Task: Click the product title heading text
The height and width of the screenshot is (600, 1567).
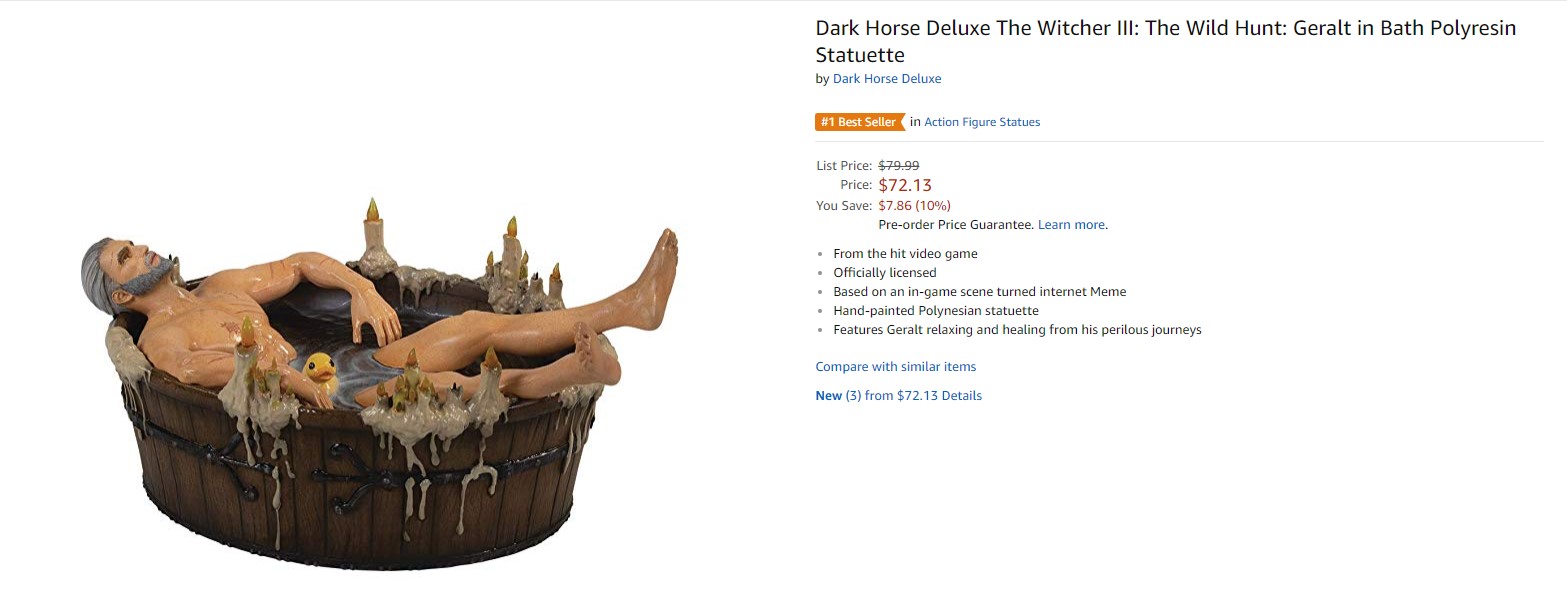Action: 1166,41
